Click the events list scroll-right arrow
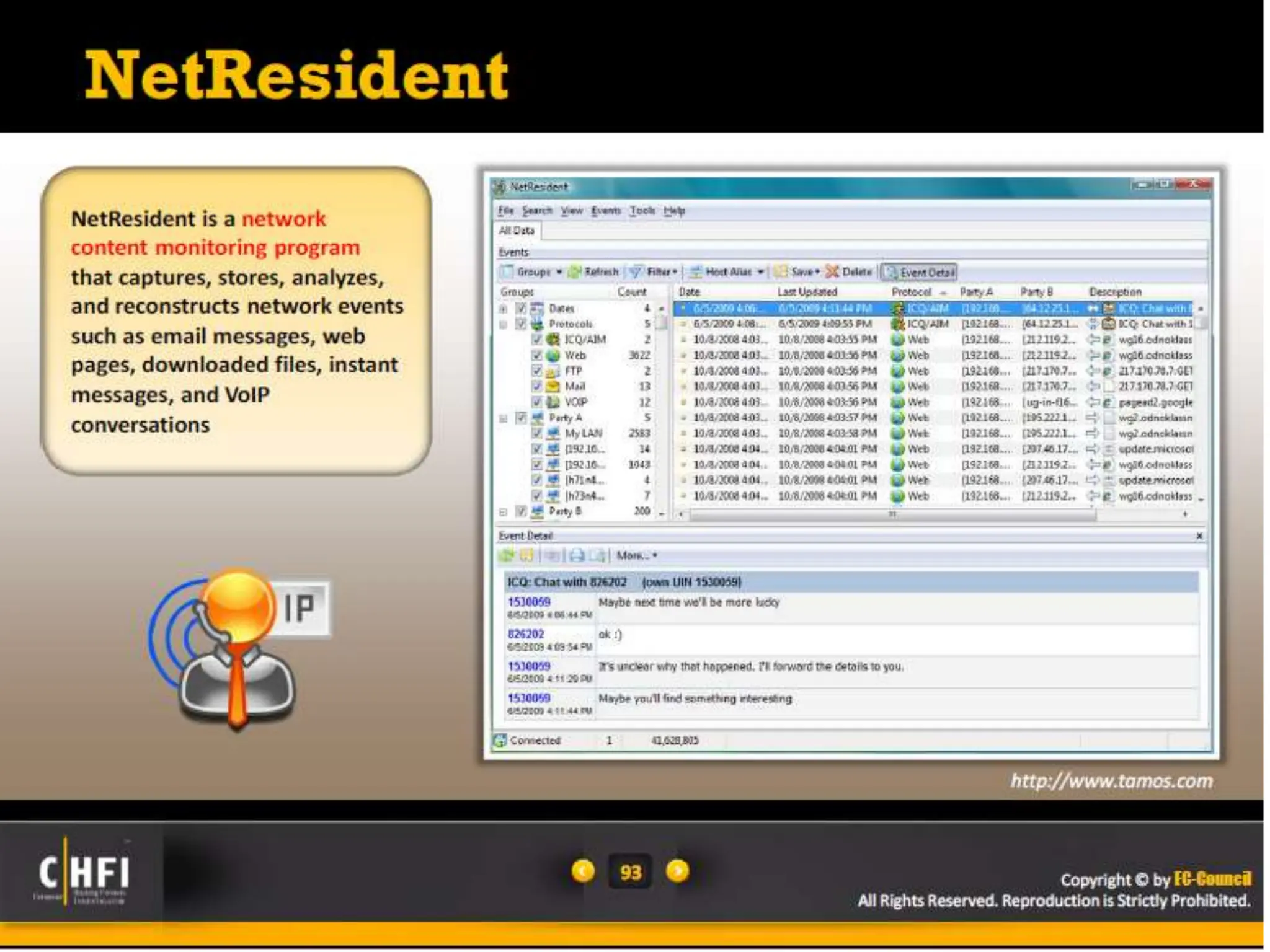The height and width of the screenshot is (952, 1270). point(1185,514)
